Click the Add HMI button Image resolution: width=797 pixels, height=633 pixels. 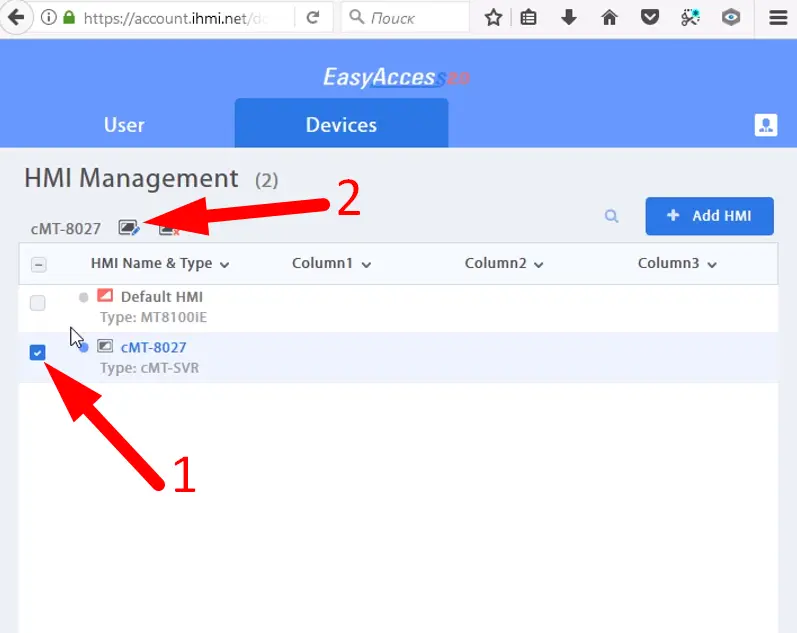pos(710,216)
